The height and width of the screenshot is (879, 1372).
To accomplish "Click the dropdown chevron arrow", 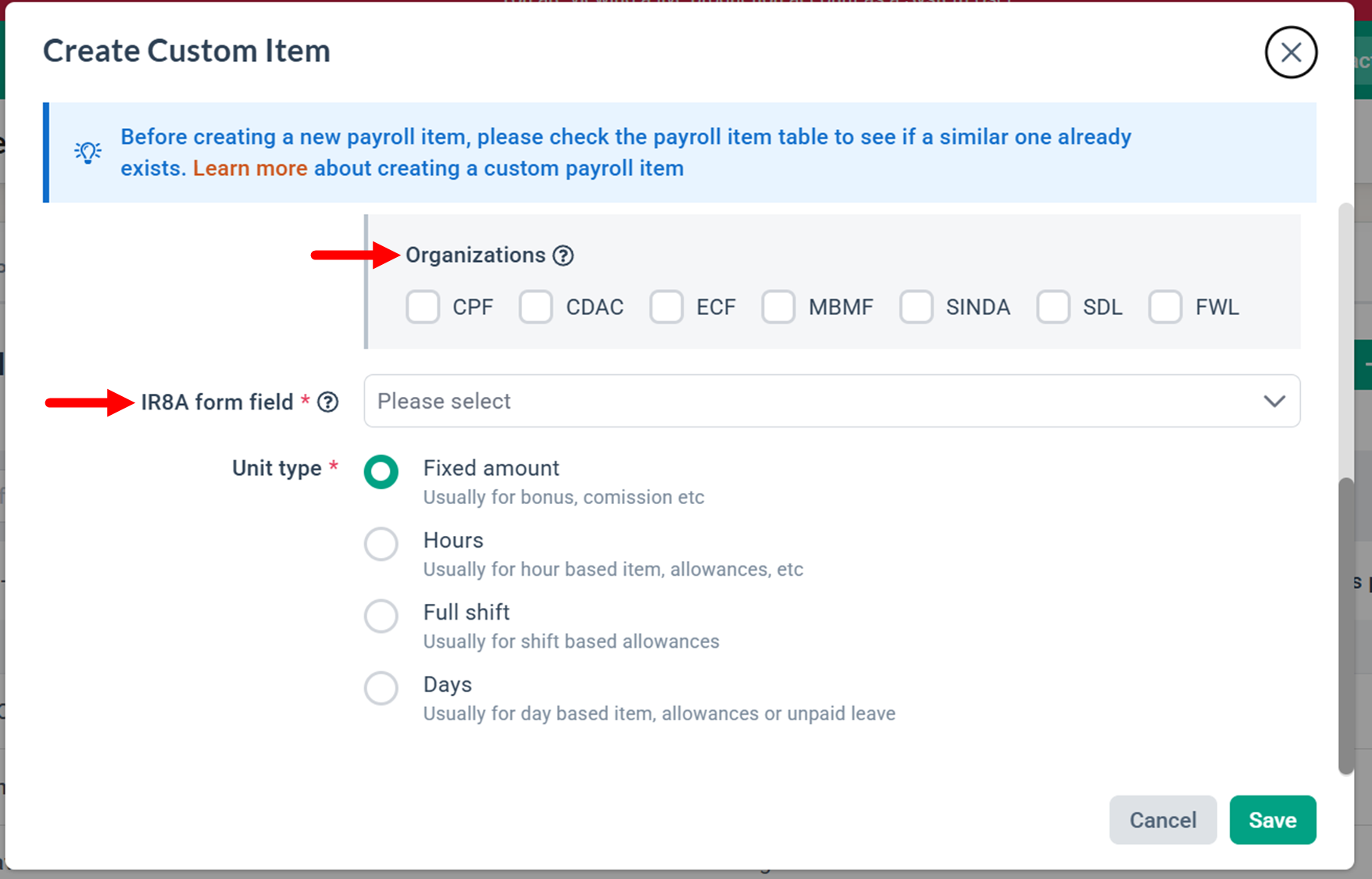I will coord(1274,401).
